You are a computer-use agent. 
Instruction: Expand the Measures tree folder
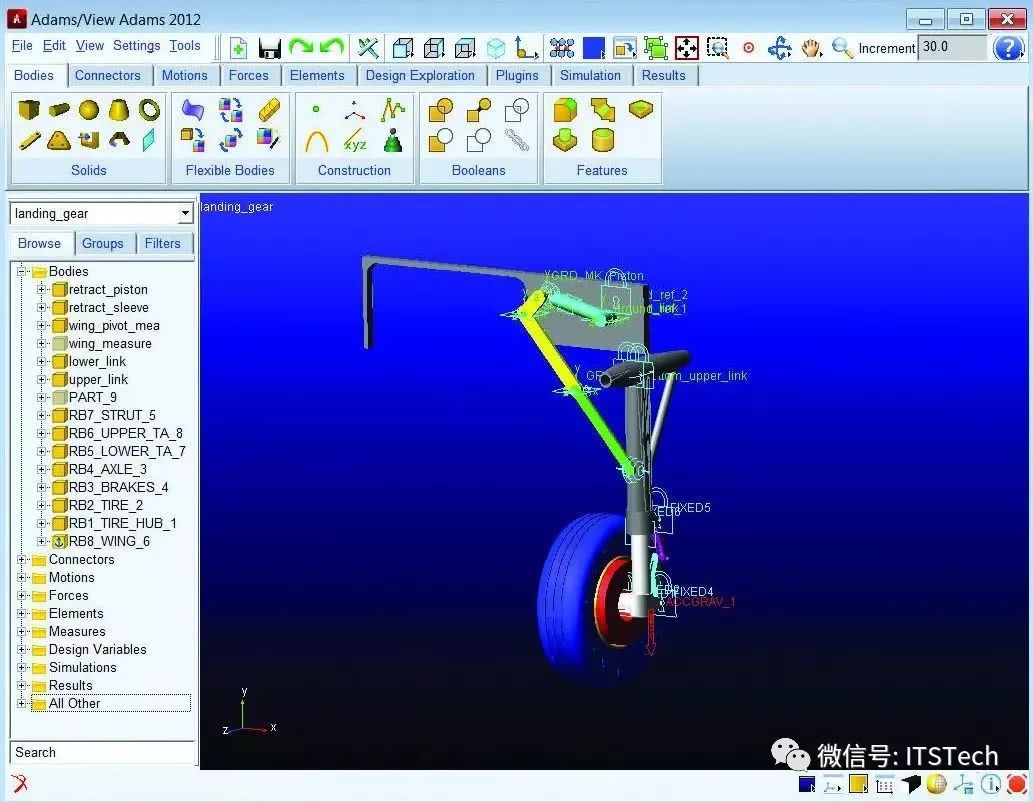point(22,631)
